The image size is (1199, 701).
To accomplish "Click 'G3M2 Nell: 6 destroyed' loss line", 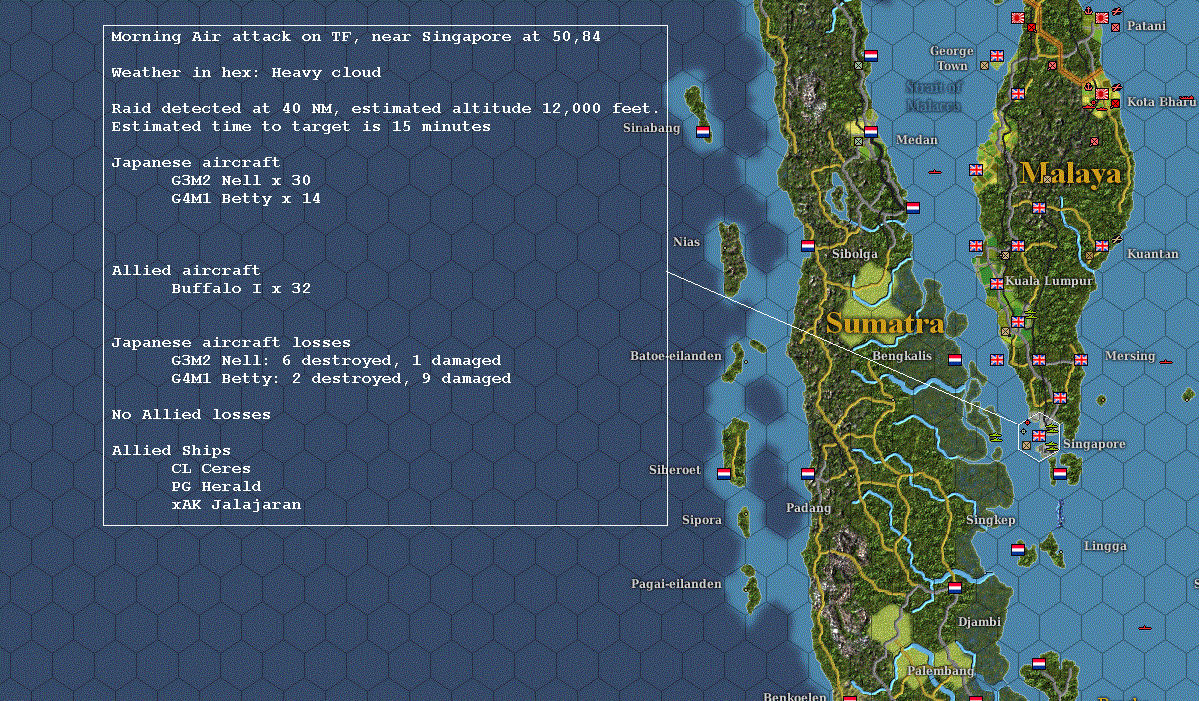I will [336, 360].
